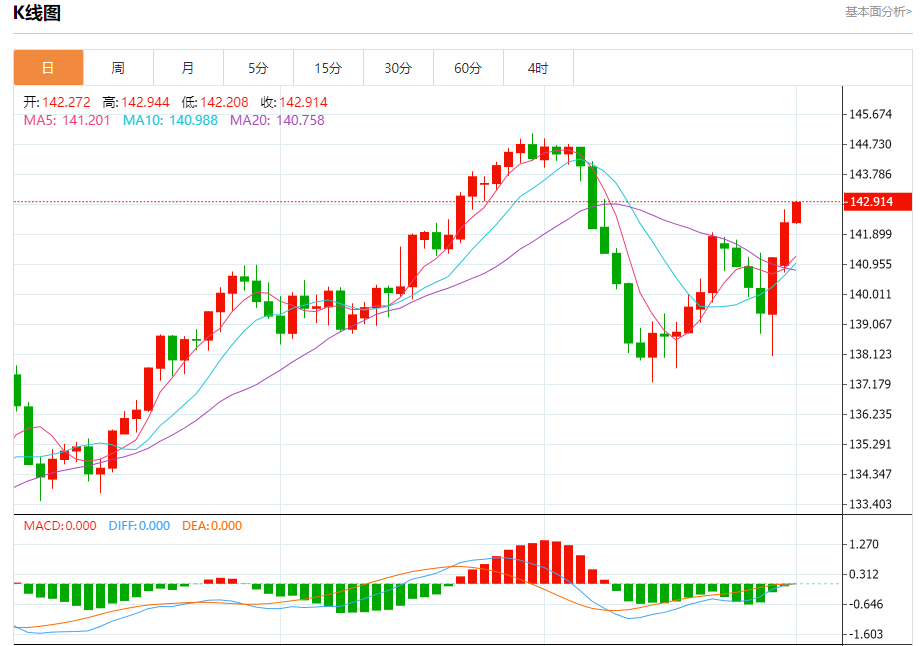Click the K线图 heading

37,12
